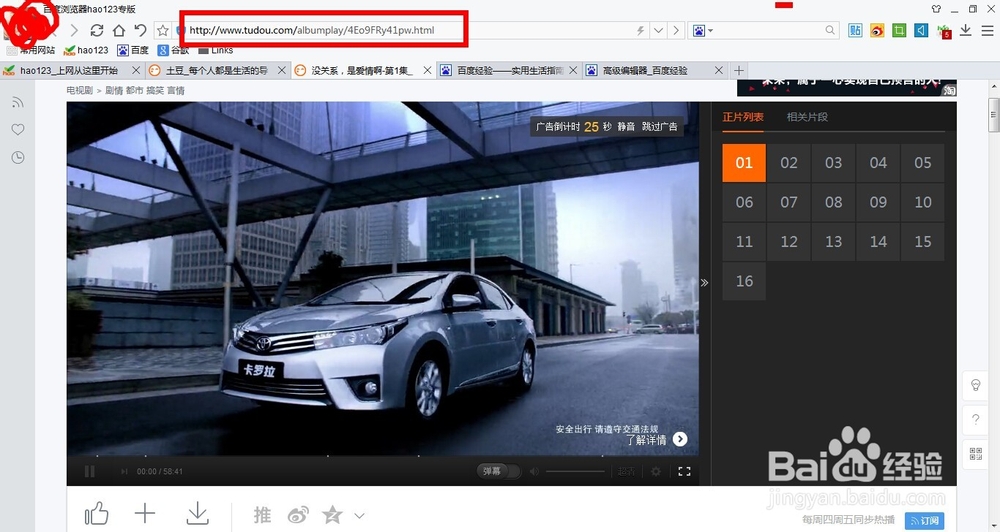Reload the page with refresh icon
This screenshot has height=532, width=1000.
[97, 30]
